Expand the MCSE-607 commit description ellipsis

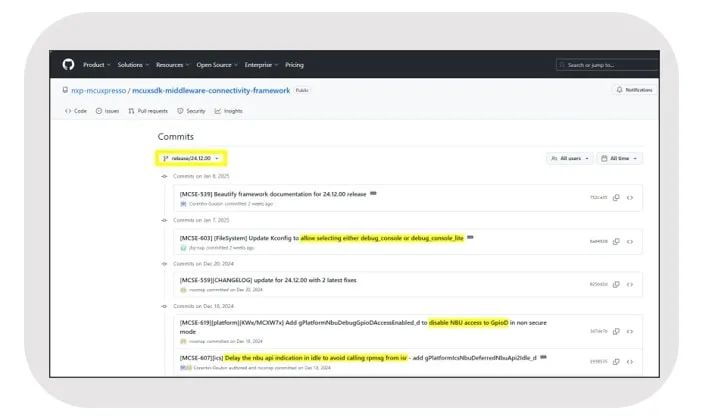(543, 357)
